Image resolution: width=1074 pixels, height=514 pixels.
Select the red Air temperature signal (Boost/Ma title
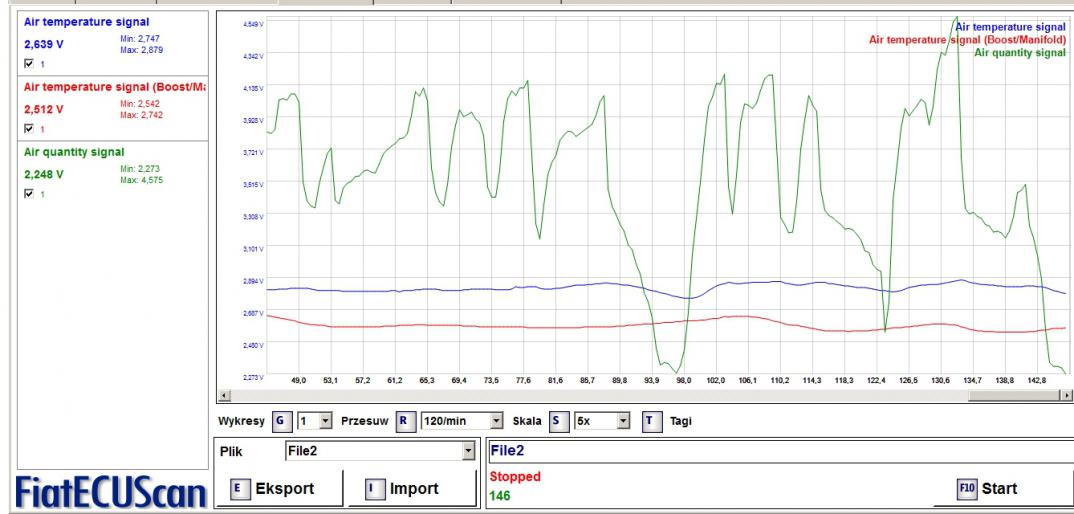coord(114,87)
